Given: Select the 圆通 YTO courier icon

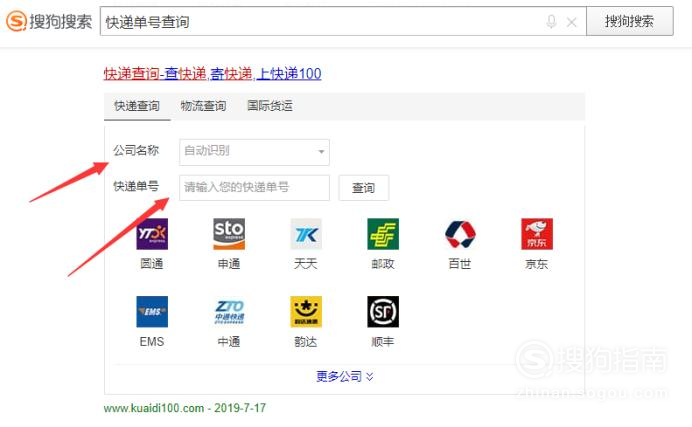Looking at the screenshot, I should (152, 234).
